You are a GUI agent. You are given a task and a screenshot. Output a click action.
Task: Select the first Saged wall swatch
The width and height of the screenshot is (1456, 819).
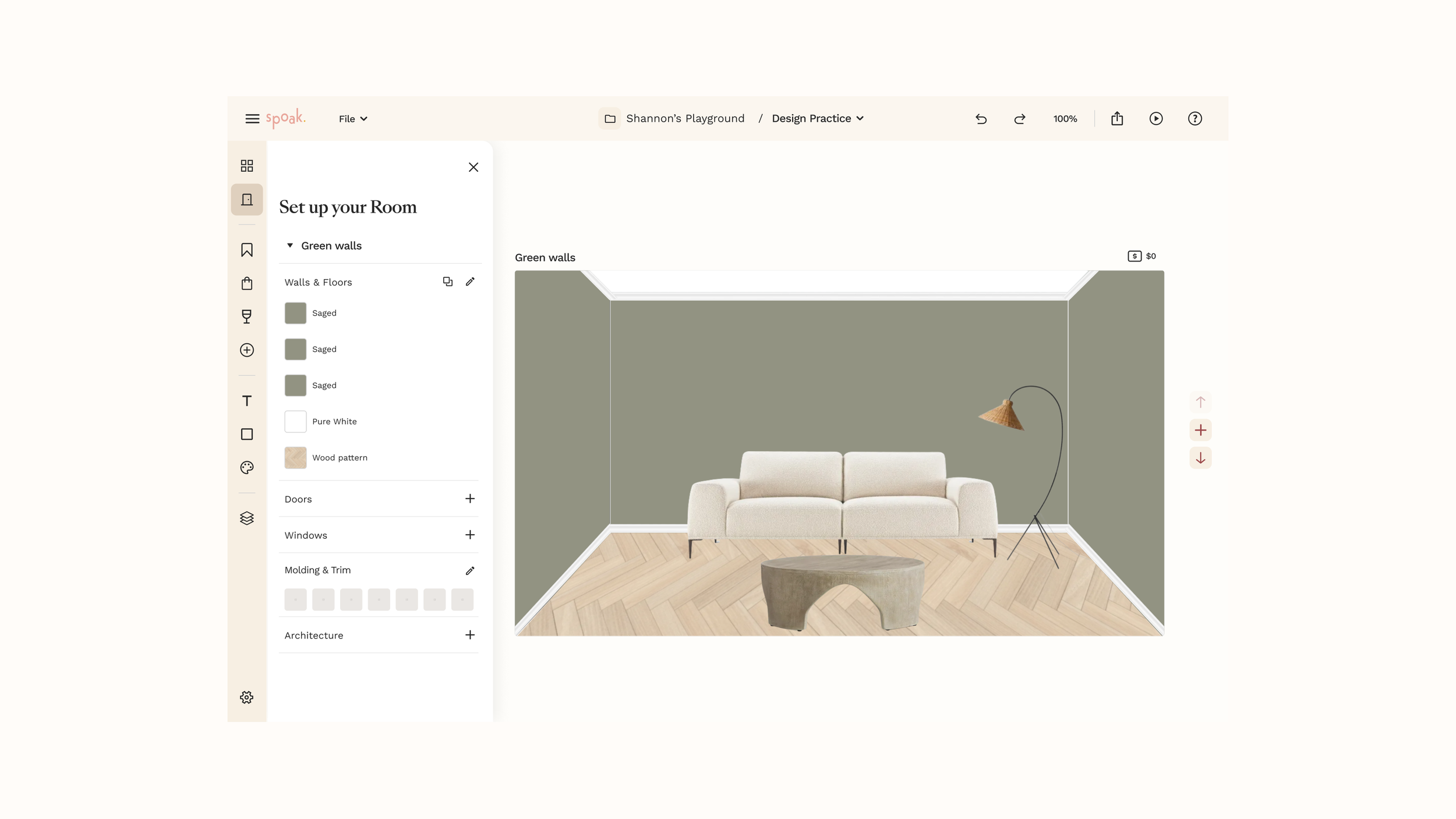[295, 313]
